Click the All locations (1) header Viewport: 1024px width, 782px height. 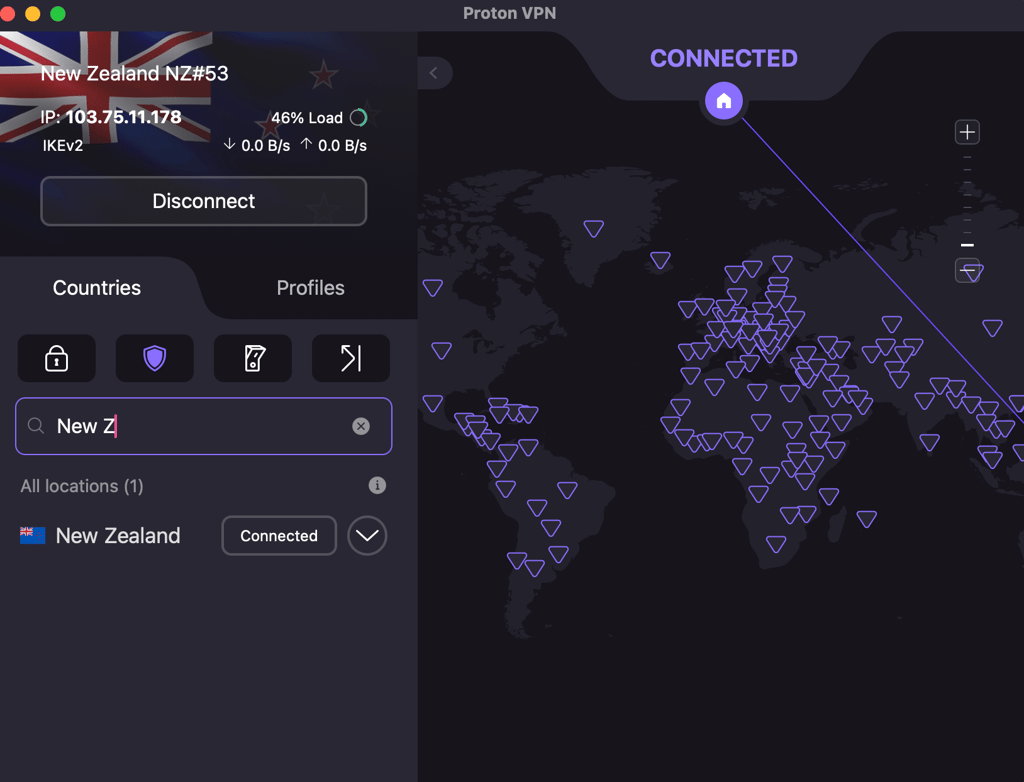click(82, 486)
